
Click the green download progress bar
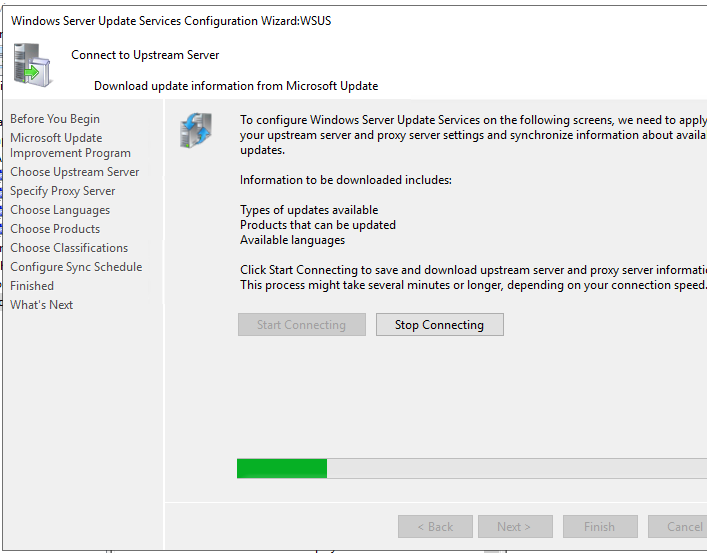click(470, 468)
